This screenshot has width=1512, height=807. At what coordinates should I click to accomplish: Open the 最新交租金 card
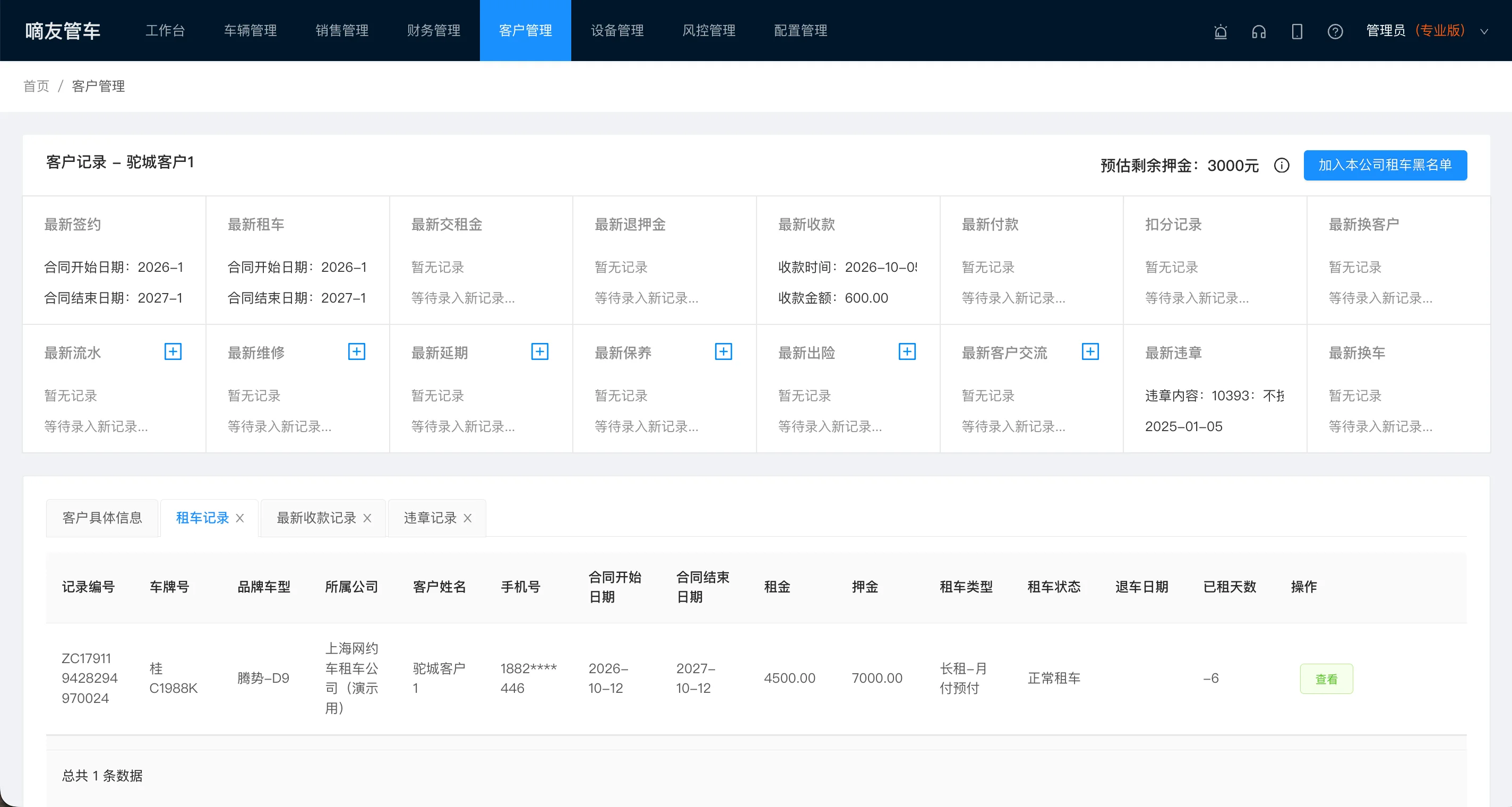482,260
